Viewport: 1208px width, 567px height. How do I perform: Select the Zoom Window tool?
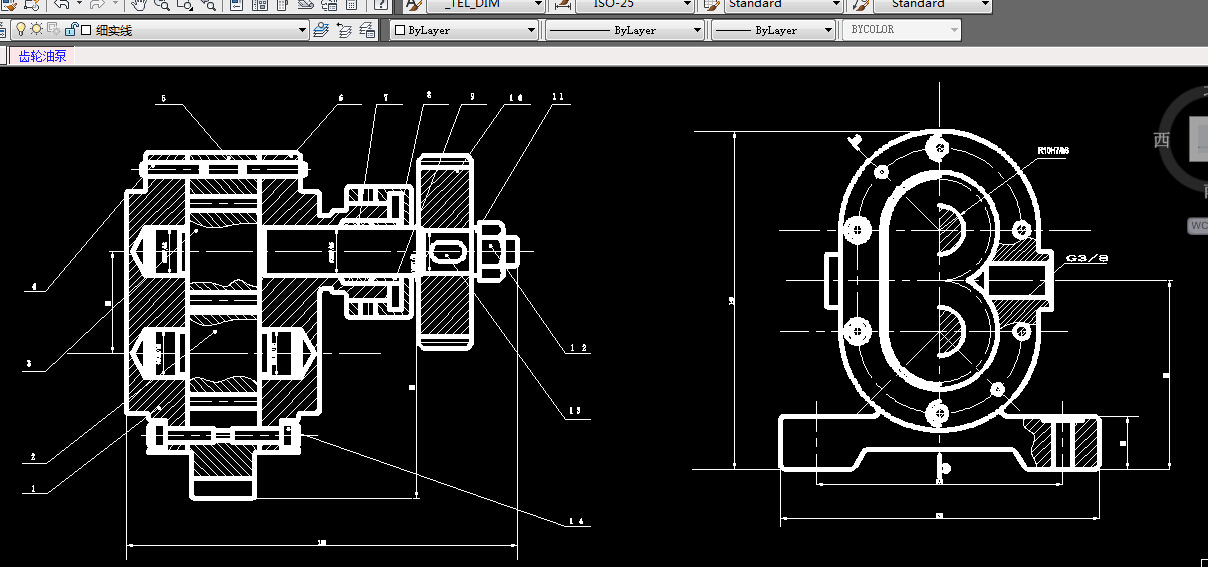tap(185, 5)
